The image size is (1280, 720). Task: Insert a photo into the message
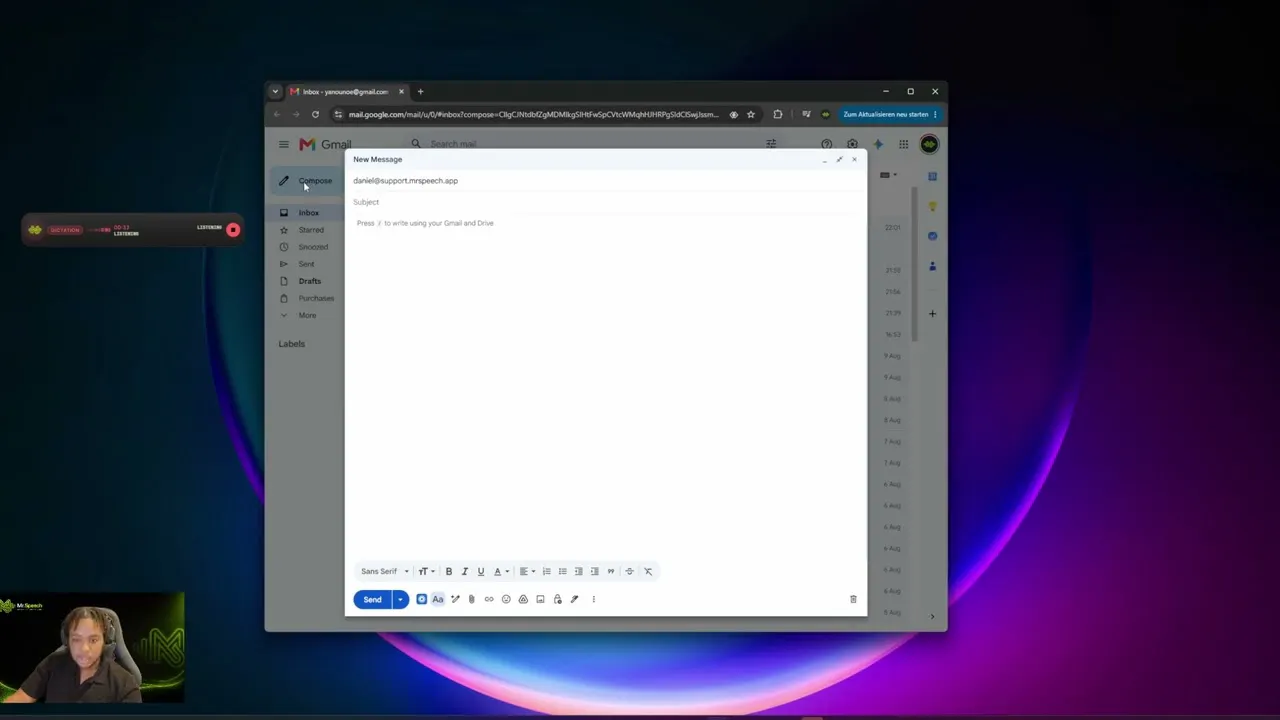coord(540,599)
